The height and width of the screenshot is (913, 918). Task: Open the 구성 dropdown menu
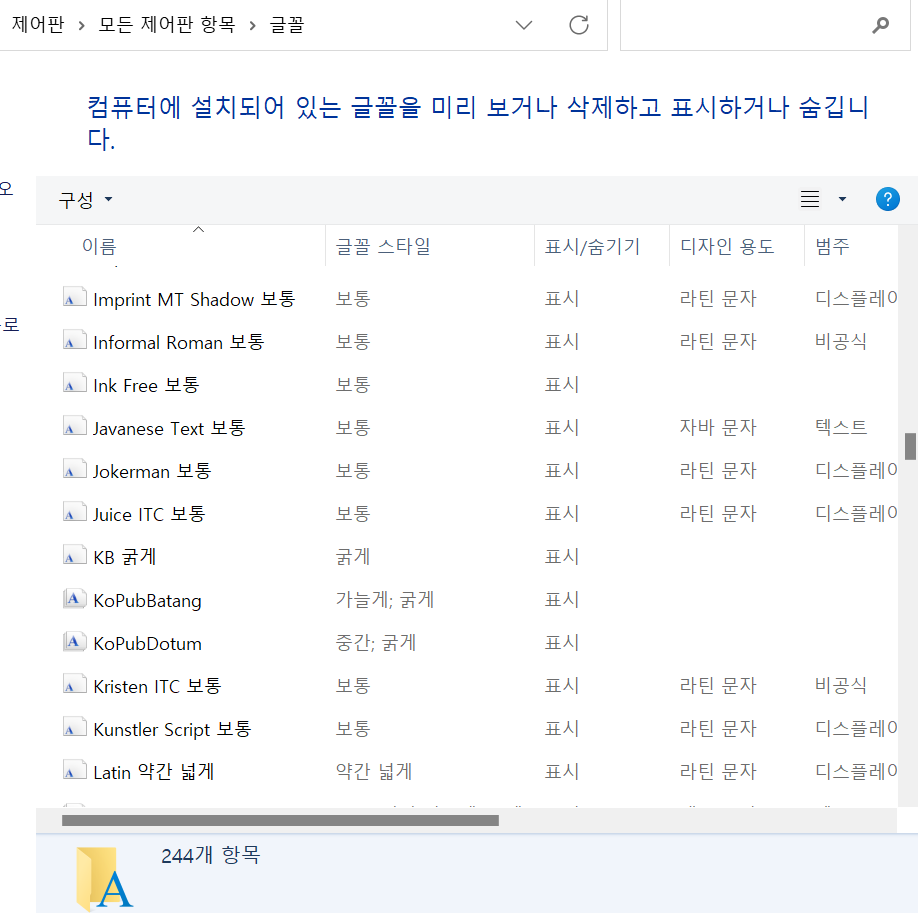coord(85,199)
